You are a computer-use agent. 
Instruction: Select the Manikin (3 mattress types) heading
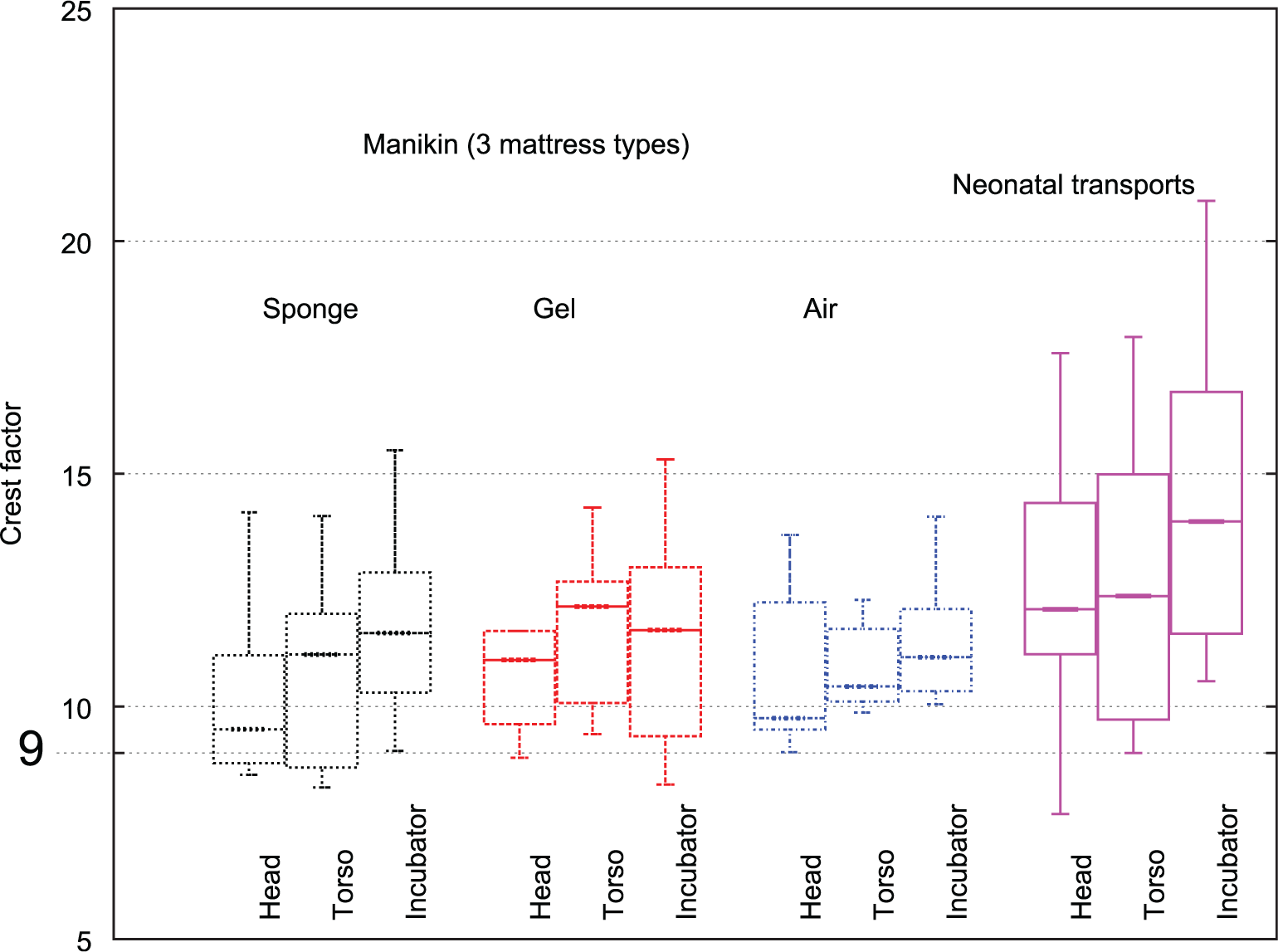(526, 144)
